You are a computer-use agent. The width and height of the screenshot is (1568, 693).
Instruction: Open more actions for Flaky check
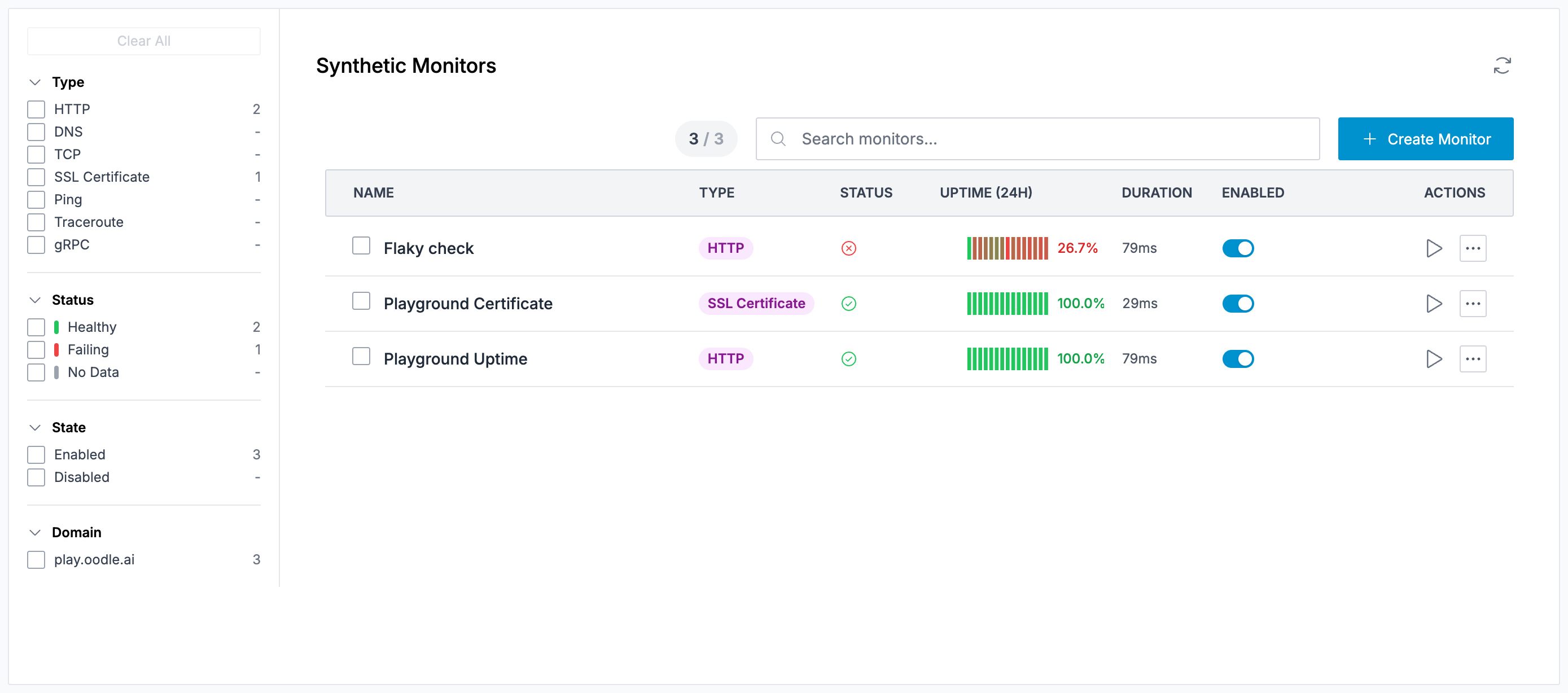click(x=1473, y=248)
